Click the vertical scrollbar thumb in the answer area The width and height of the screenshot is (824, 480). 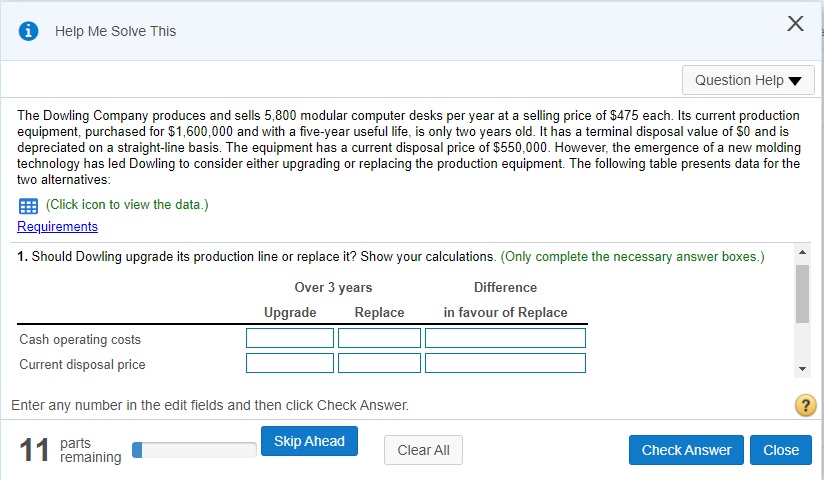802,294
